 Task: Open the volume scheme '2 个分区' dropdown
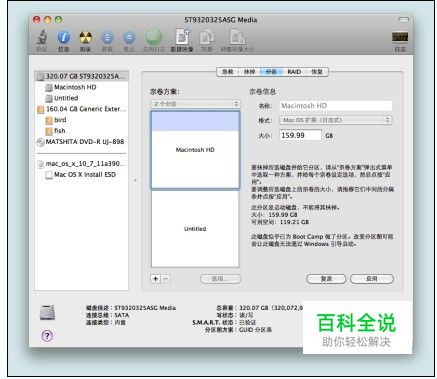tap(195, 104)
